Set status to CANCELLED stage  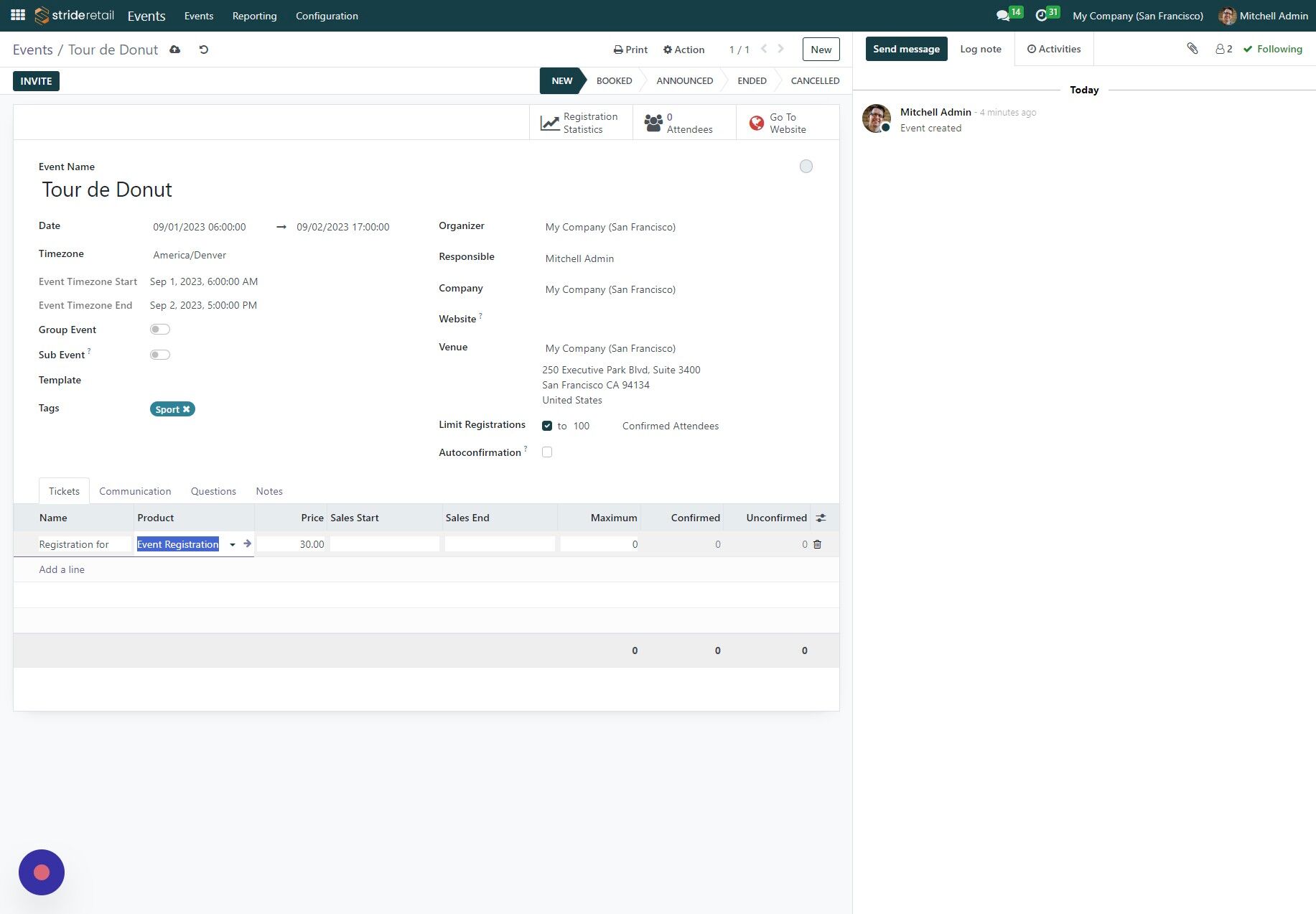pyautogui.click(x=815, y=81)
